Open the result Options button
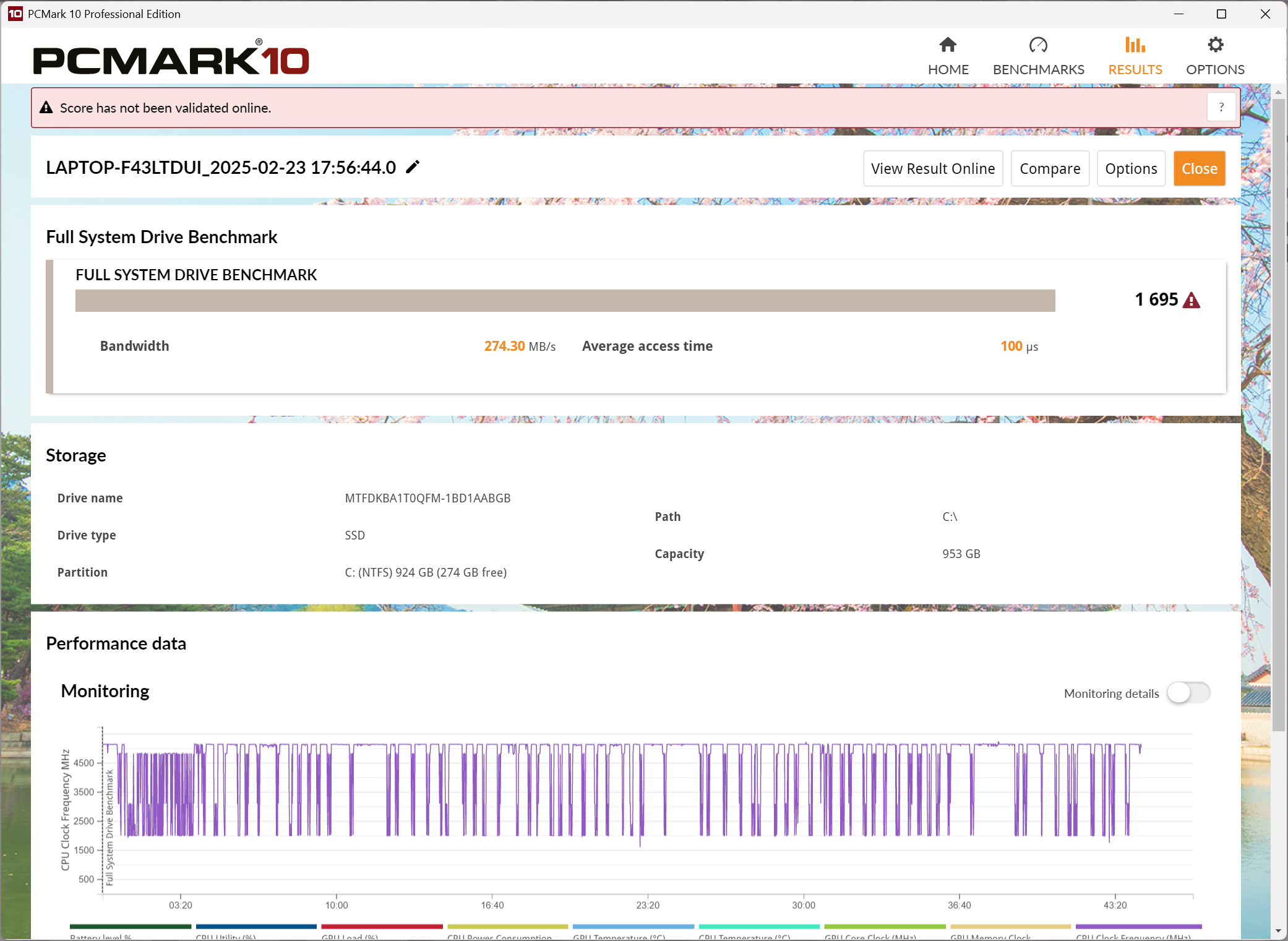The height and width of the screenshot is (941, 1288). tap(1130, 168)
